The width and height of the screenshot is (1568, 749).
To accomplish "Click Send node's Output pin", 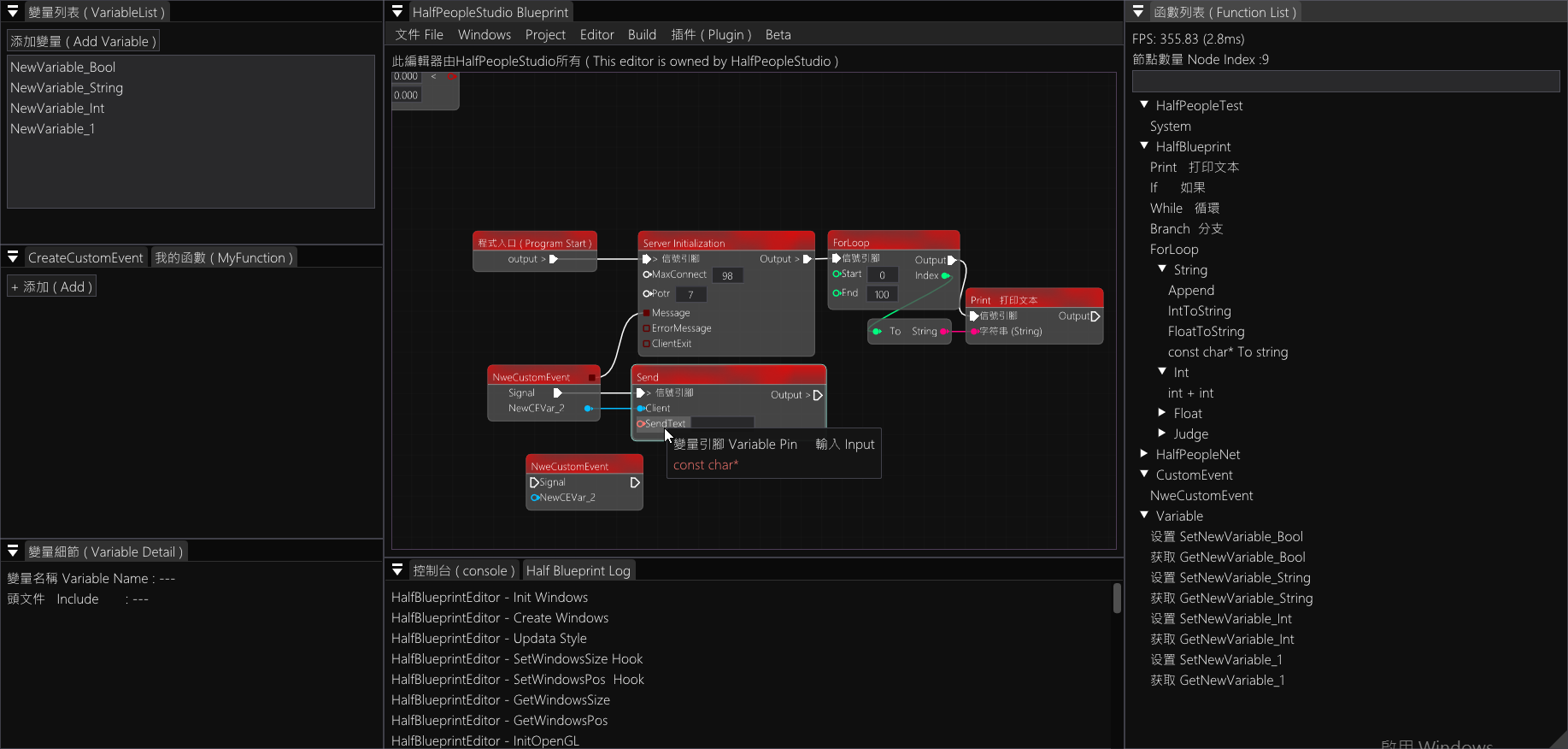I will [x=818, y=395].
